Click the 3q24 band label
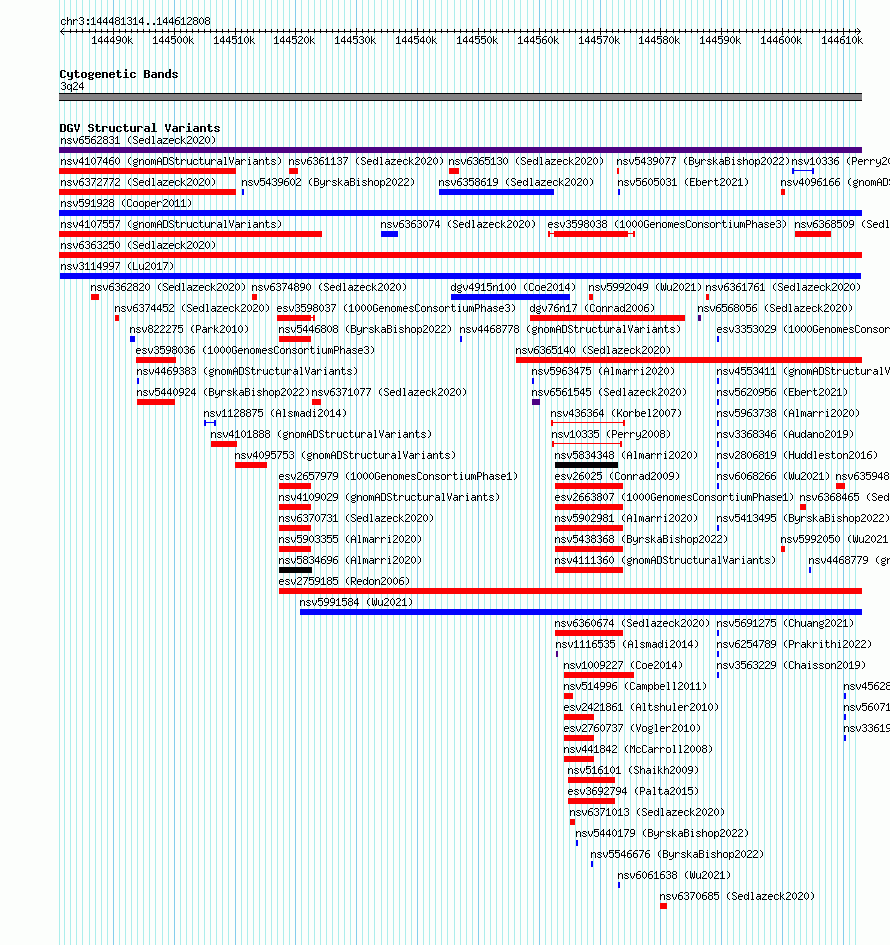The width and height of the screenshot is (890, 945). 72,87
